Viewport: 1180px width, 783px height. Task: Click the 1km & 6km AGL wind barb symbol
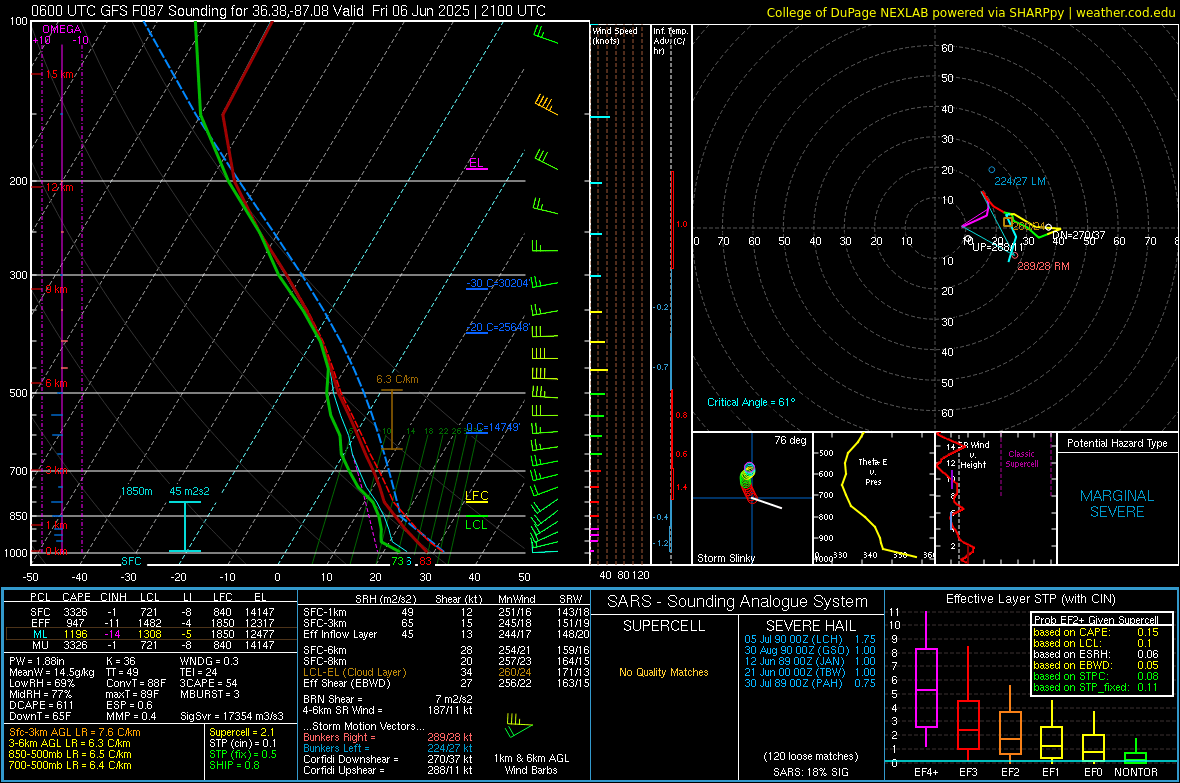coord(519,724)
